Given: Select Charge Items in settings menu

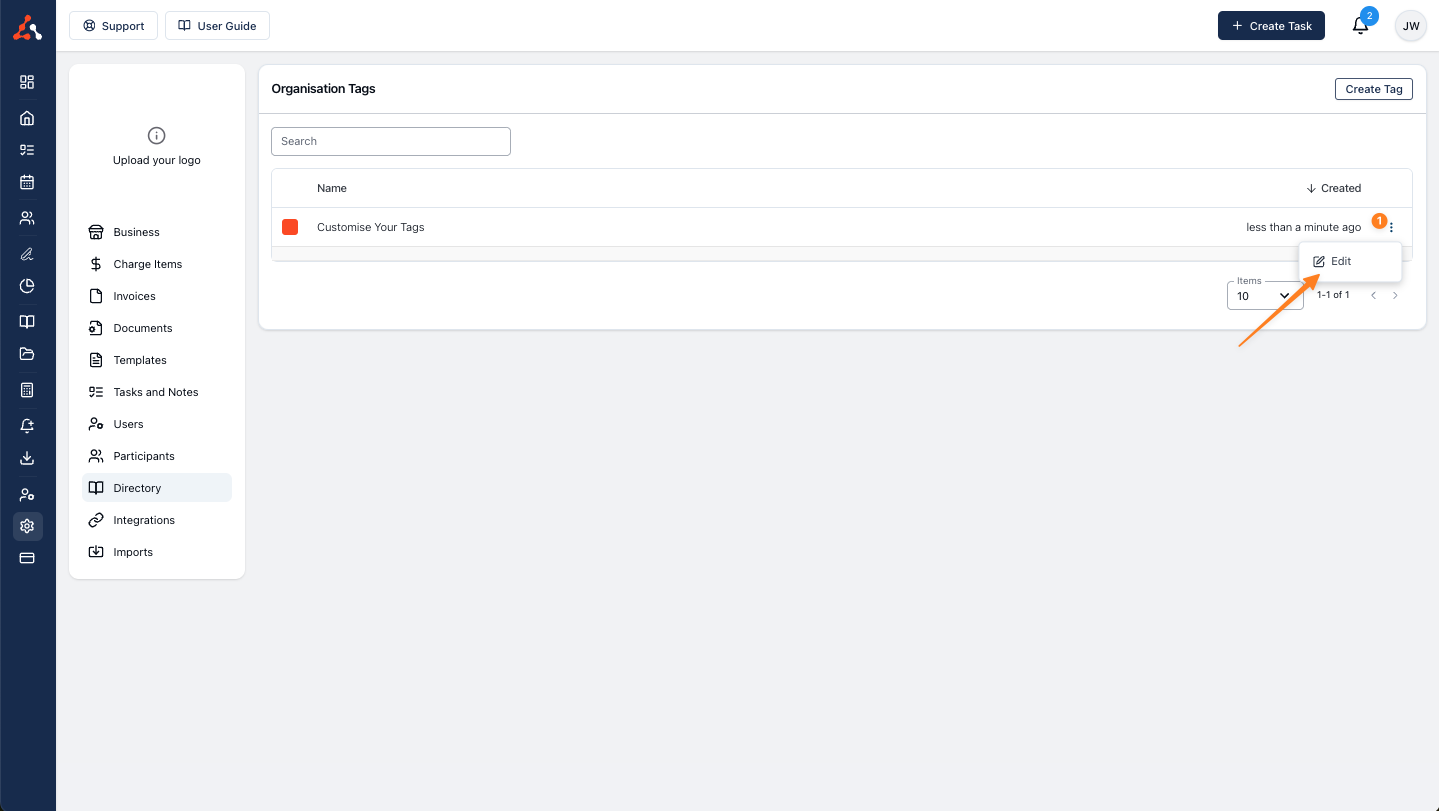Looking at the screenshot, I should coord(147,264).
